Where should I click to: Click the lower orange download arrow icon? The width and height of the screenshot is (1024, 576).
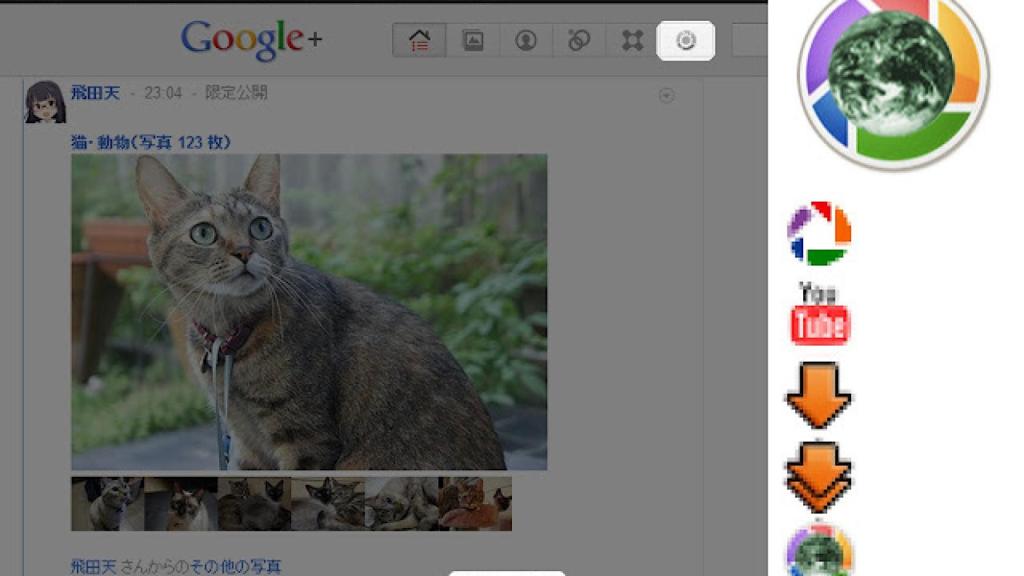pos(819,474)
